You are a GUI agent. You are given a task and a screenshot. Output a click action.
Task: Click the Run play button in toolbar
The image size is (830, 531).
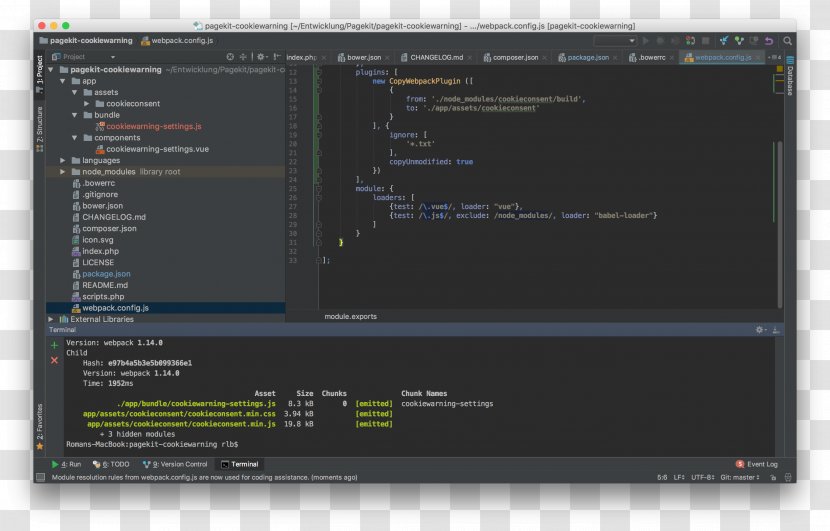pyautogui.click(x=646, y=41)
